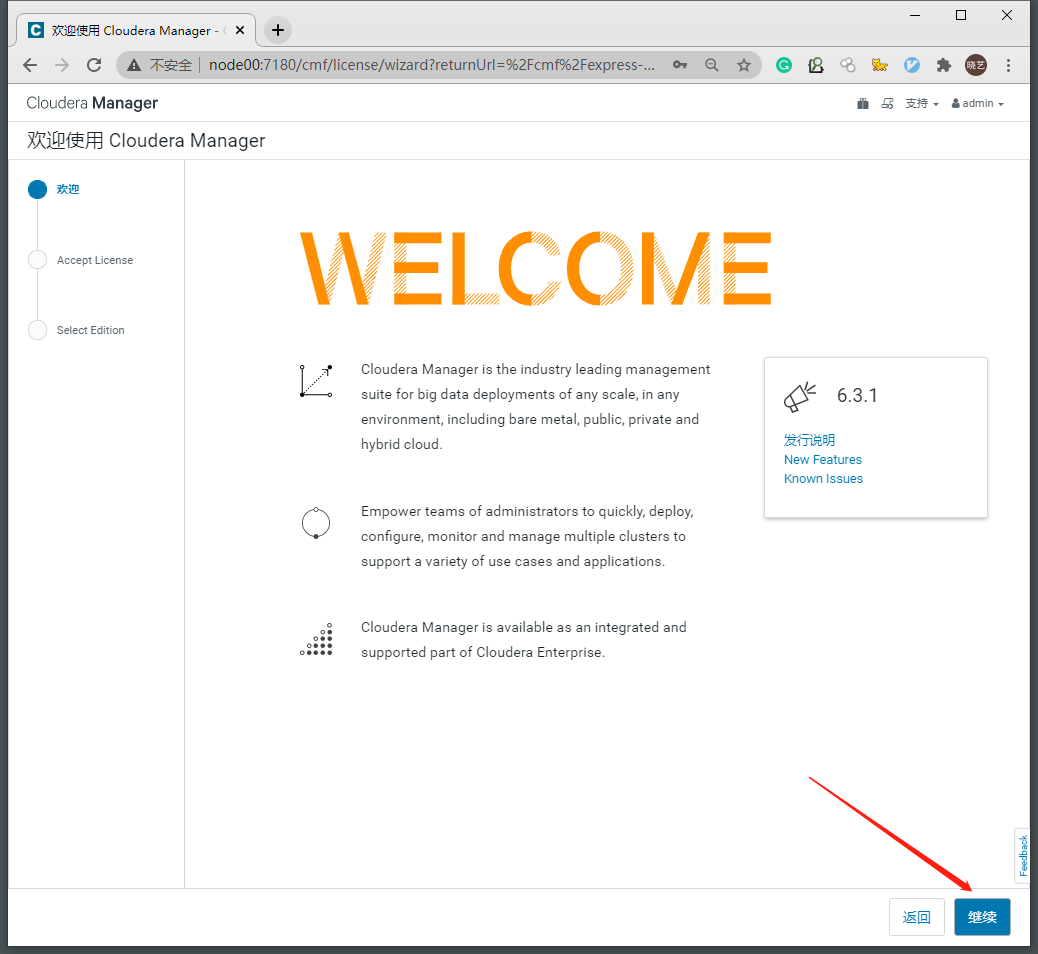Click the megaphone icon beside 6.3.1
Viewport: 1038px width, 954px height.
(x=800, y=397)
